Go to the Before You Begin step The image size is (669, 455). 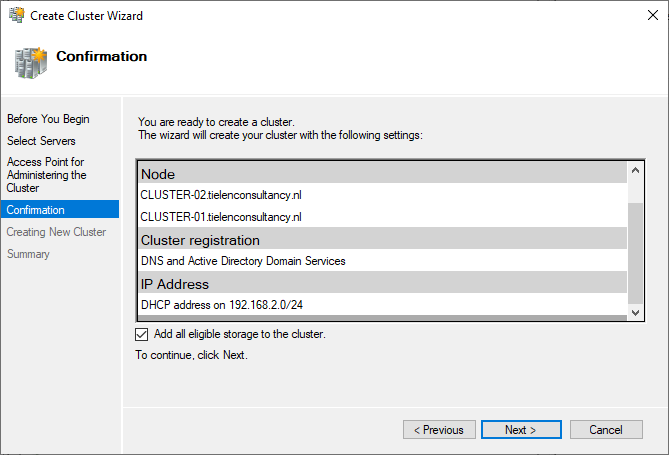click(x=48, y=119)
